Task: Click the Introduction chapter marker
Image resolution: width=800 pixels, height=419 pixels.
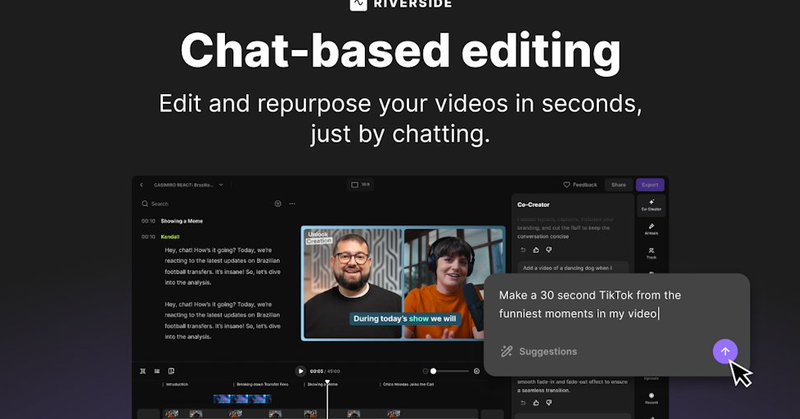Action: (x=176, y=384)
